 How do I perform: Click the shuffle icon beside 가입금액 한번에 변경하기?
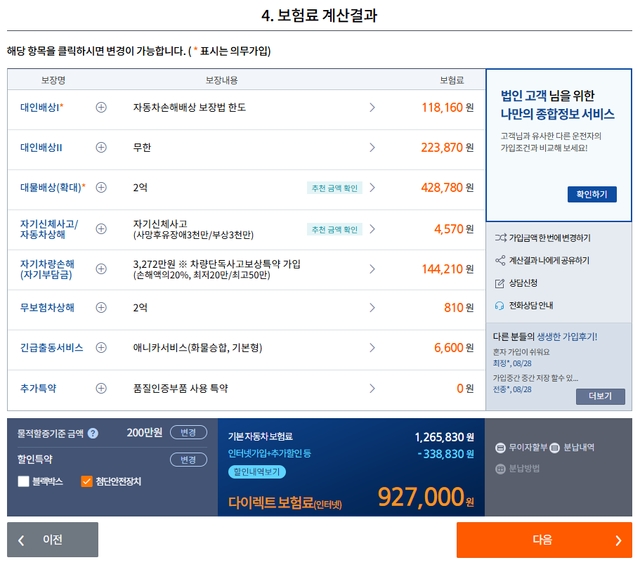[x=500, y=238]
